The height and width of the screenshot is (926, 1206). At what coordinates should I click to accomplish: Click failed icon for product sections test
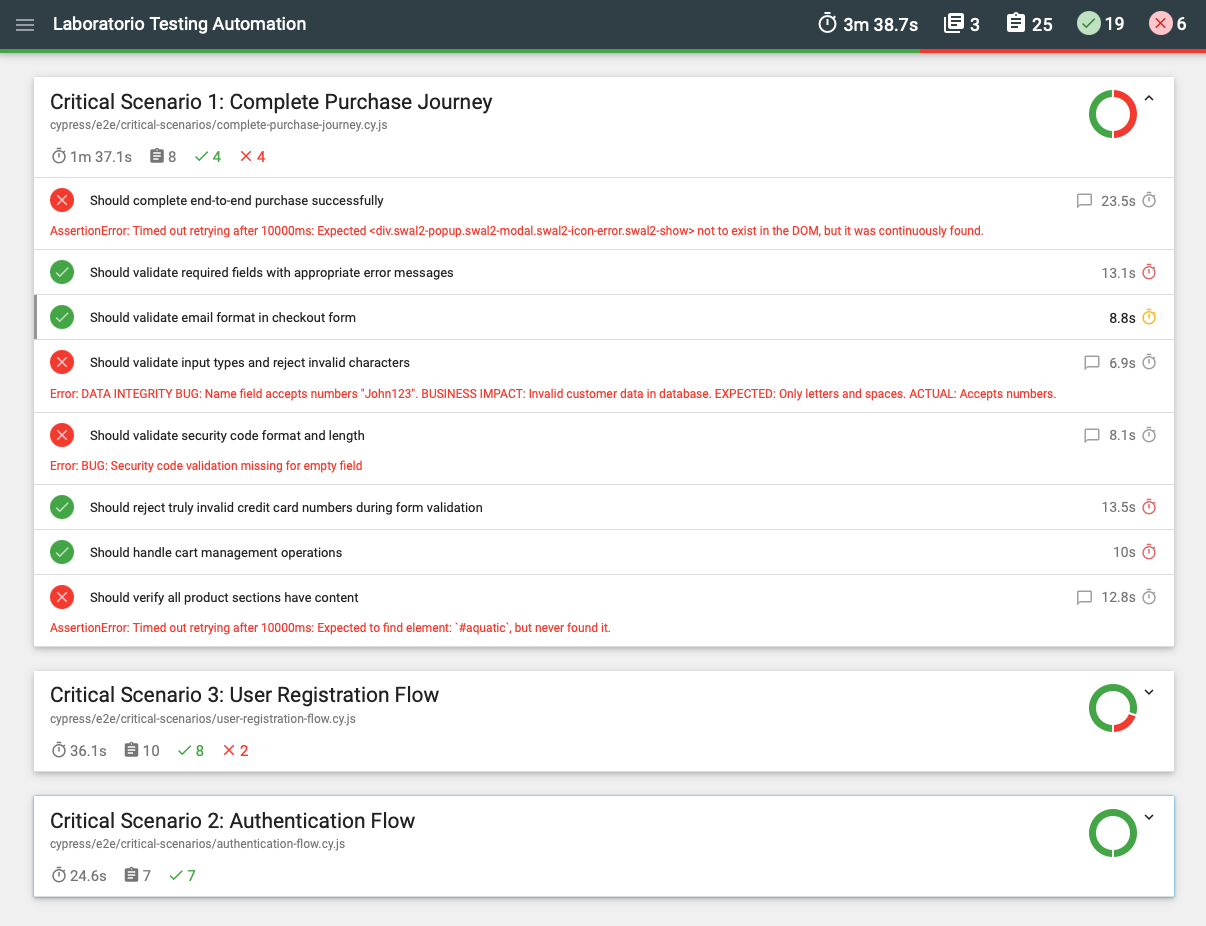pos(62,597)
